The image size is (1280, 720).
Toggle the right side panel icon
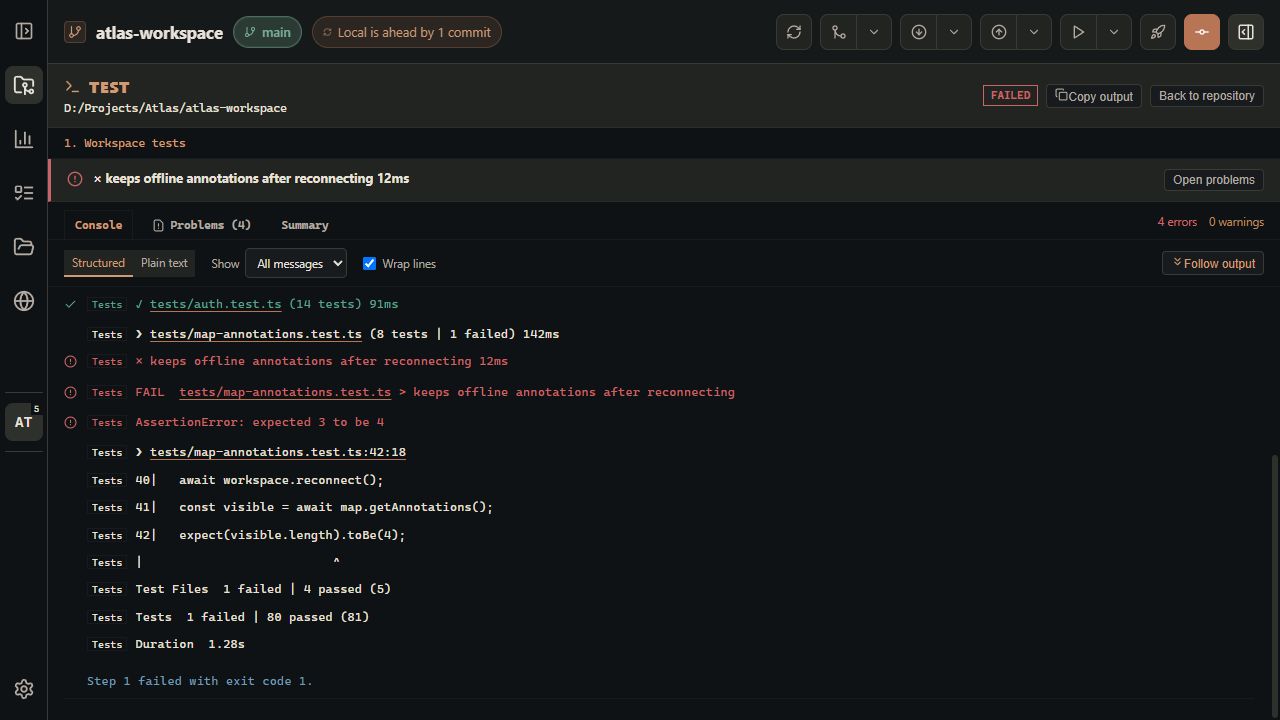tap(1246, 32)
